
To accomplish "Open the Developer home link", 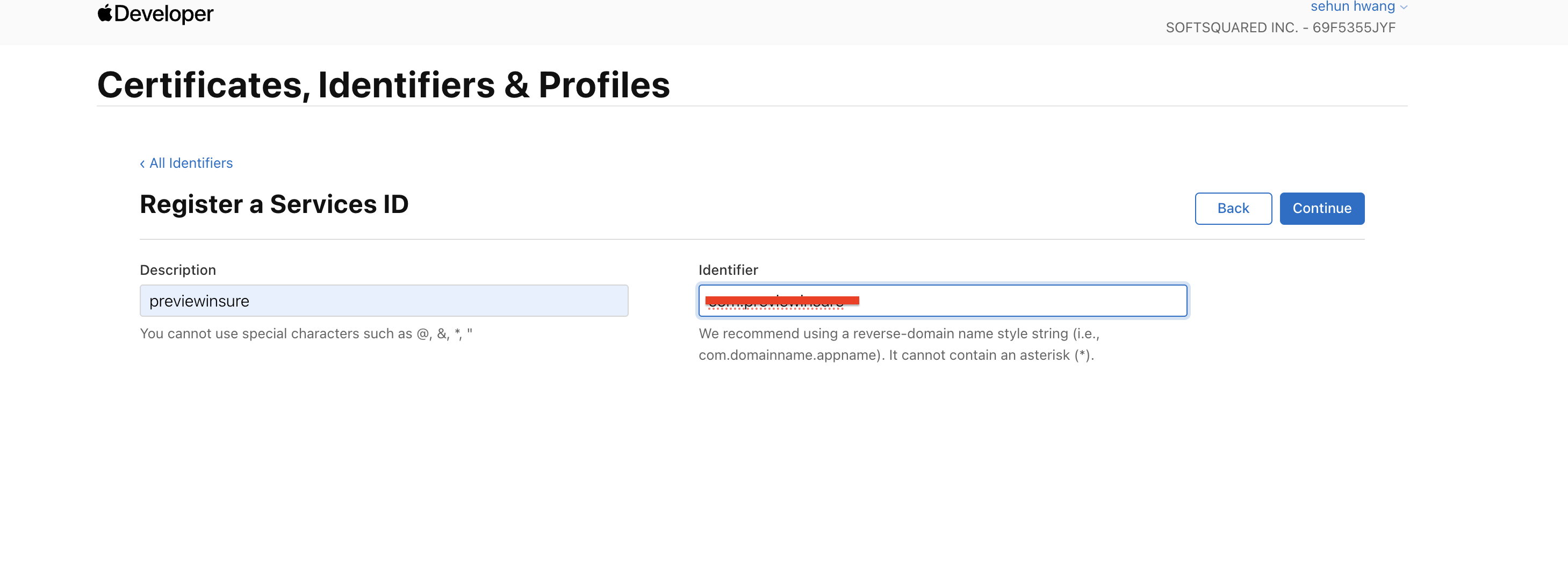I will tap(164, 13).
